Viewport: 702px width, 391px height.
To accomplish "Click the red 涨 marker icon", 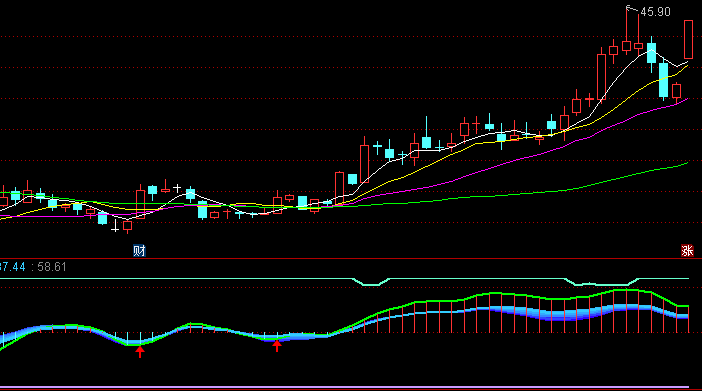I will coord(687,251).
